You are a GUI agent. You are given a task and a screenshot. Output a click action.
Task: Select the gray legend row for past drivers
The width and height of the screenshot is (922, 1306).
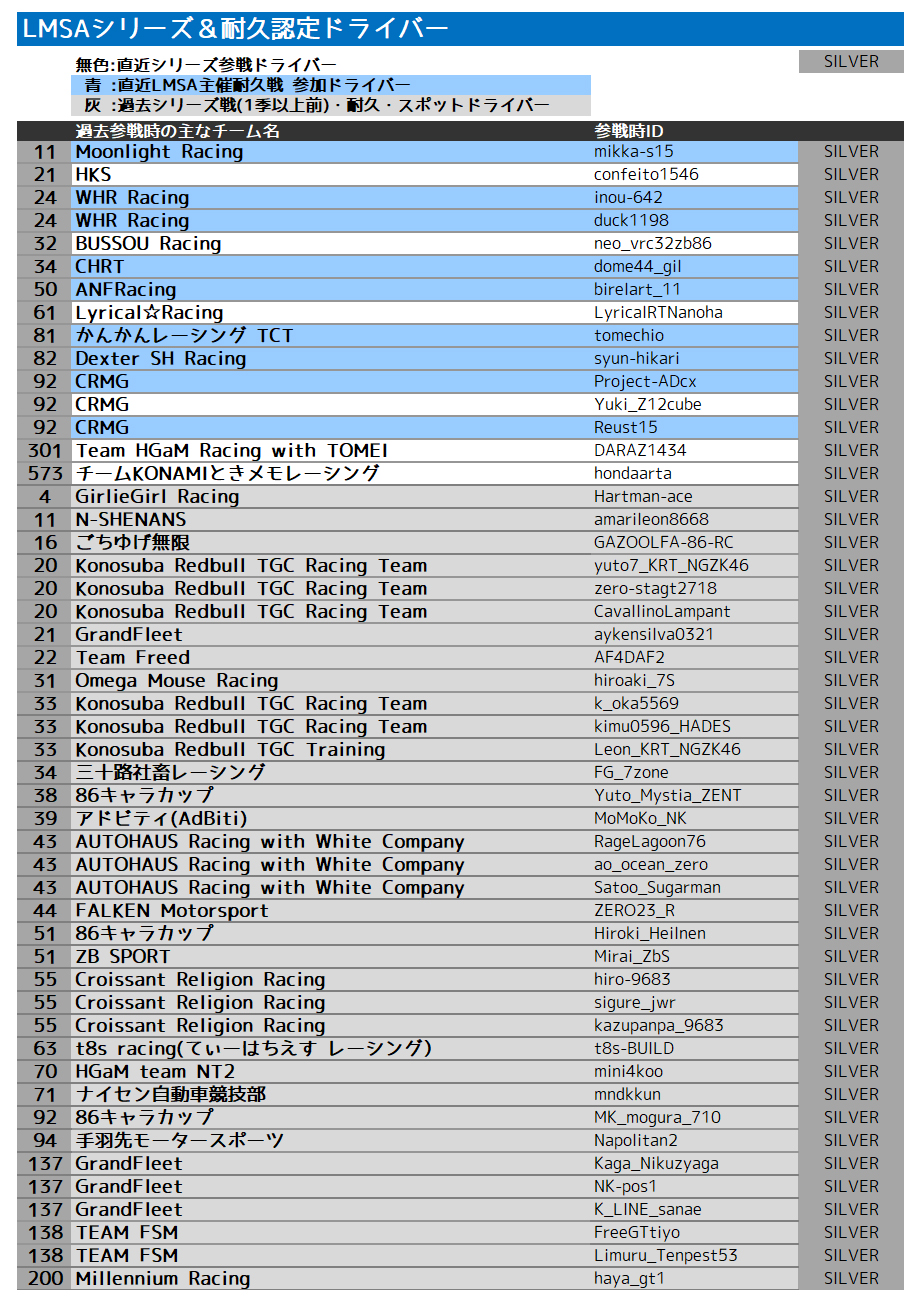(331, 105)
